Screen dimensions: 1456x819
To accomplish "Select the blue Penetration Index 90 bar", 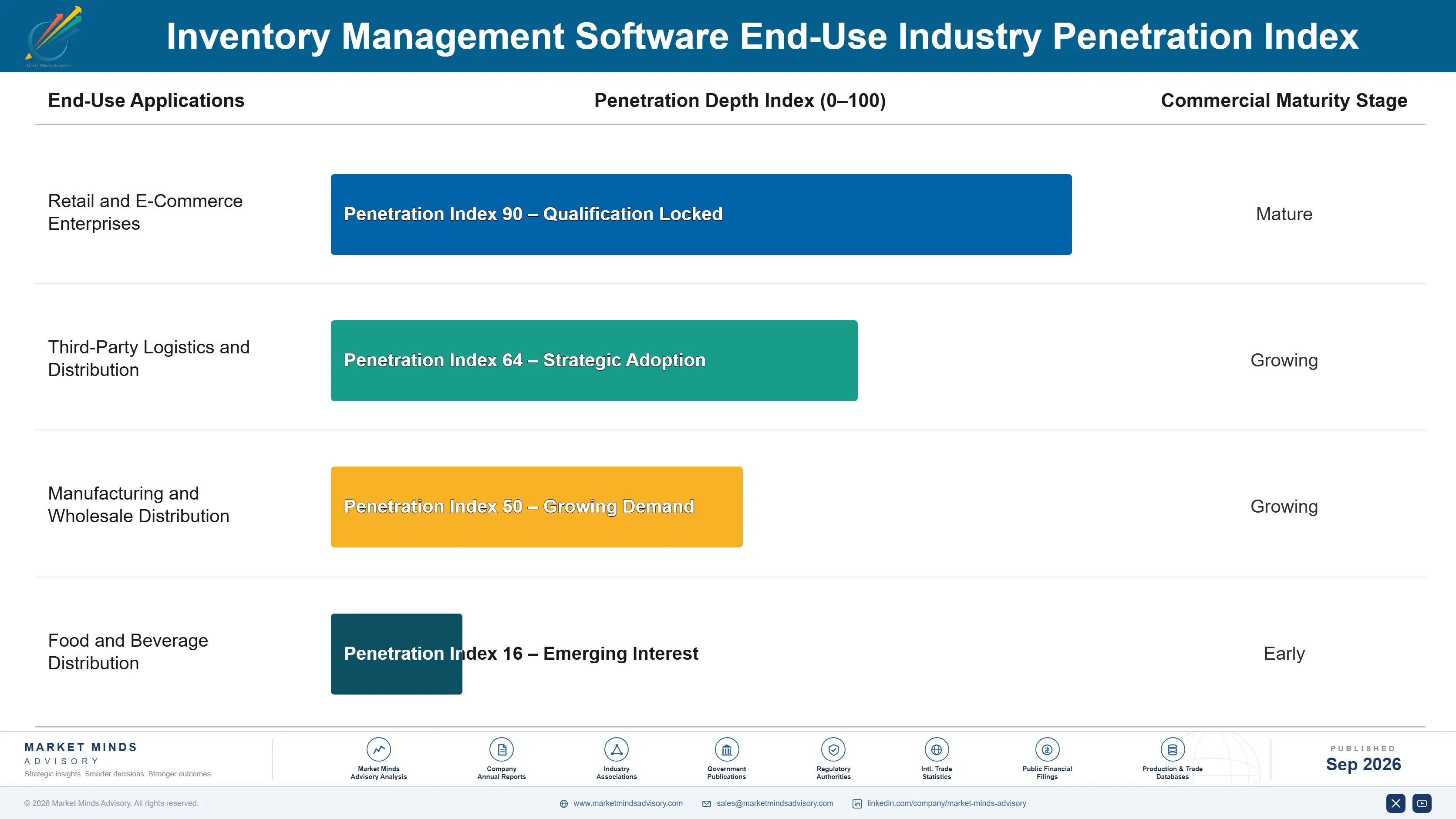I will pos(701,215).
